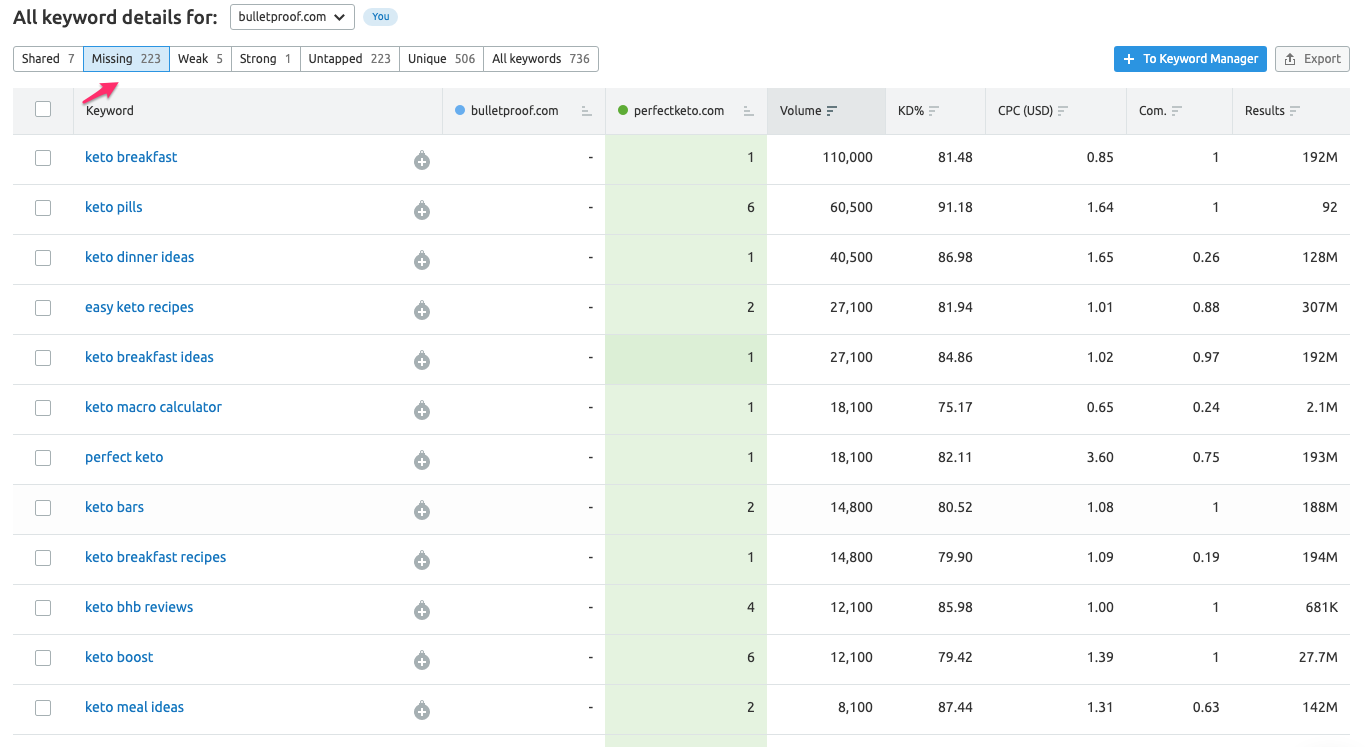Sort table by Com. sort icon

1177,111
